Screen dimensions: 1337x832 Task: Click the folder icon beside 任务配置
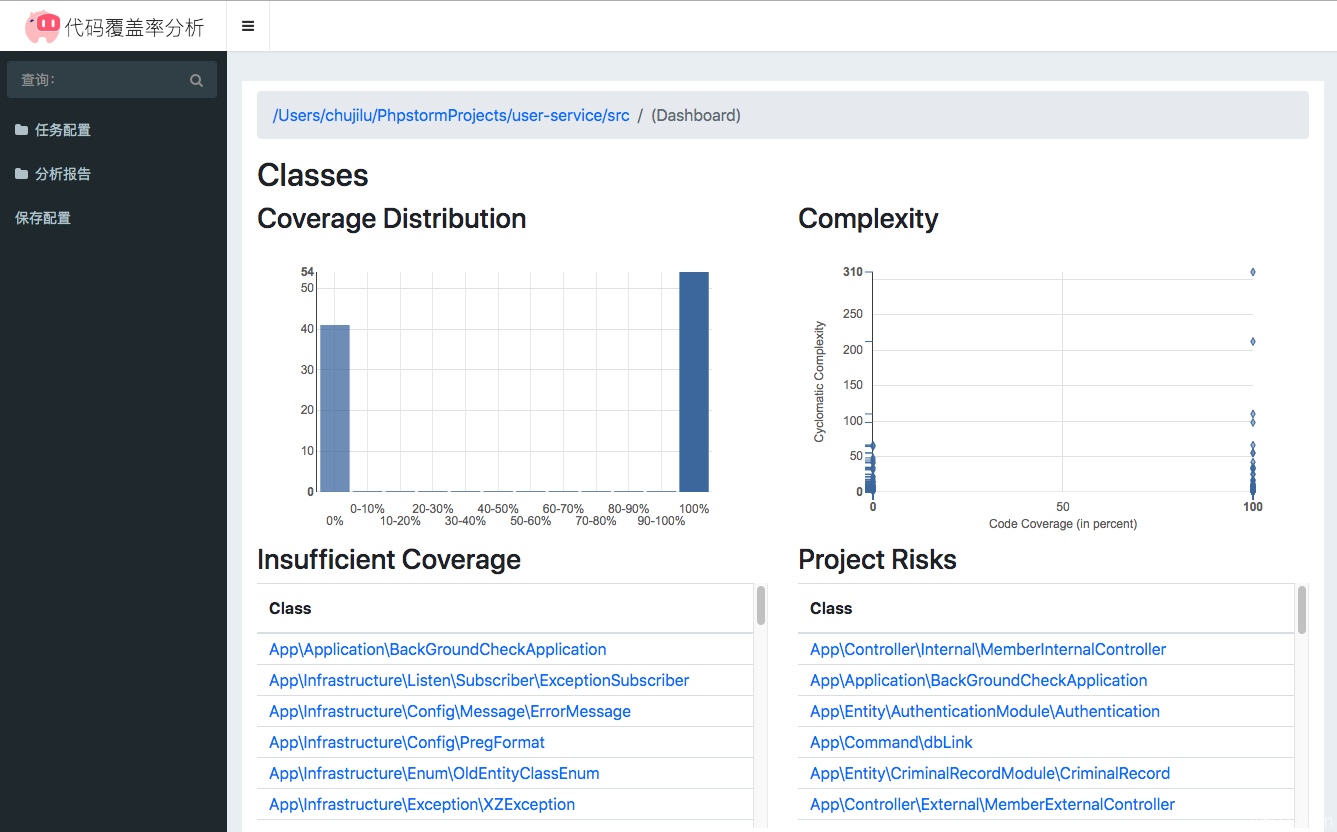coord(21,130)
